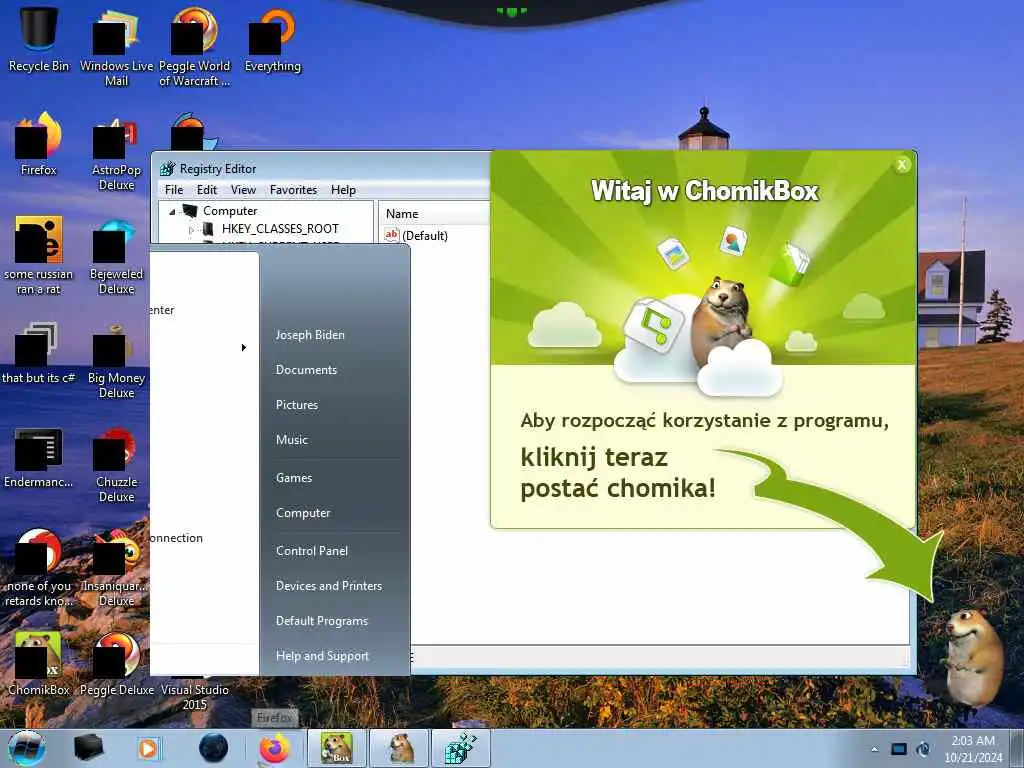Show hidden system tray icons
This screenshot has width=1024, height=768.
(x=874, y=749)
